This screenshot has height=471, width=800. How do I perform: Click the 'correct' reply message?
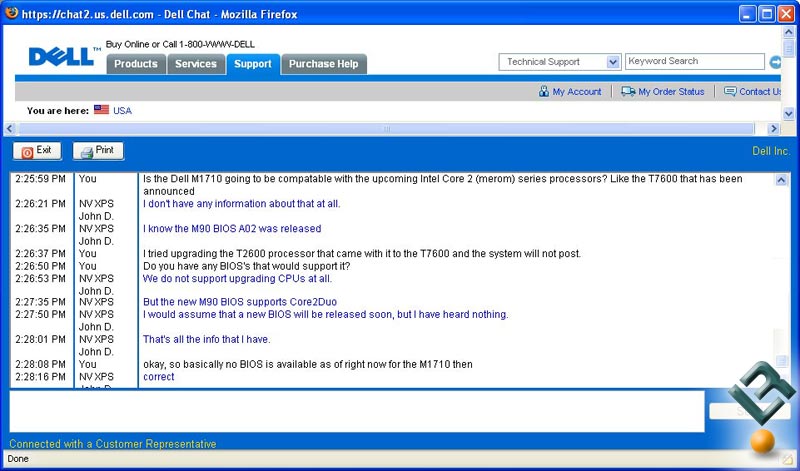[x=159, y=377]
